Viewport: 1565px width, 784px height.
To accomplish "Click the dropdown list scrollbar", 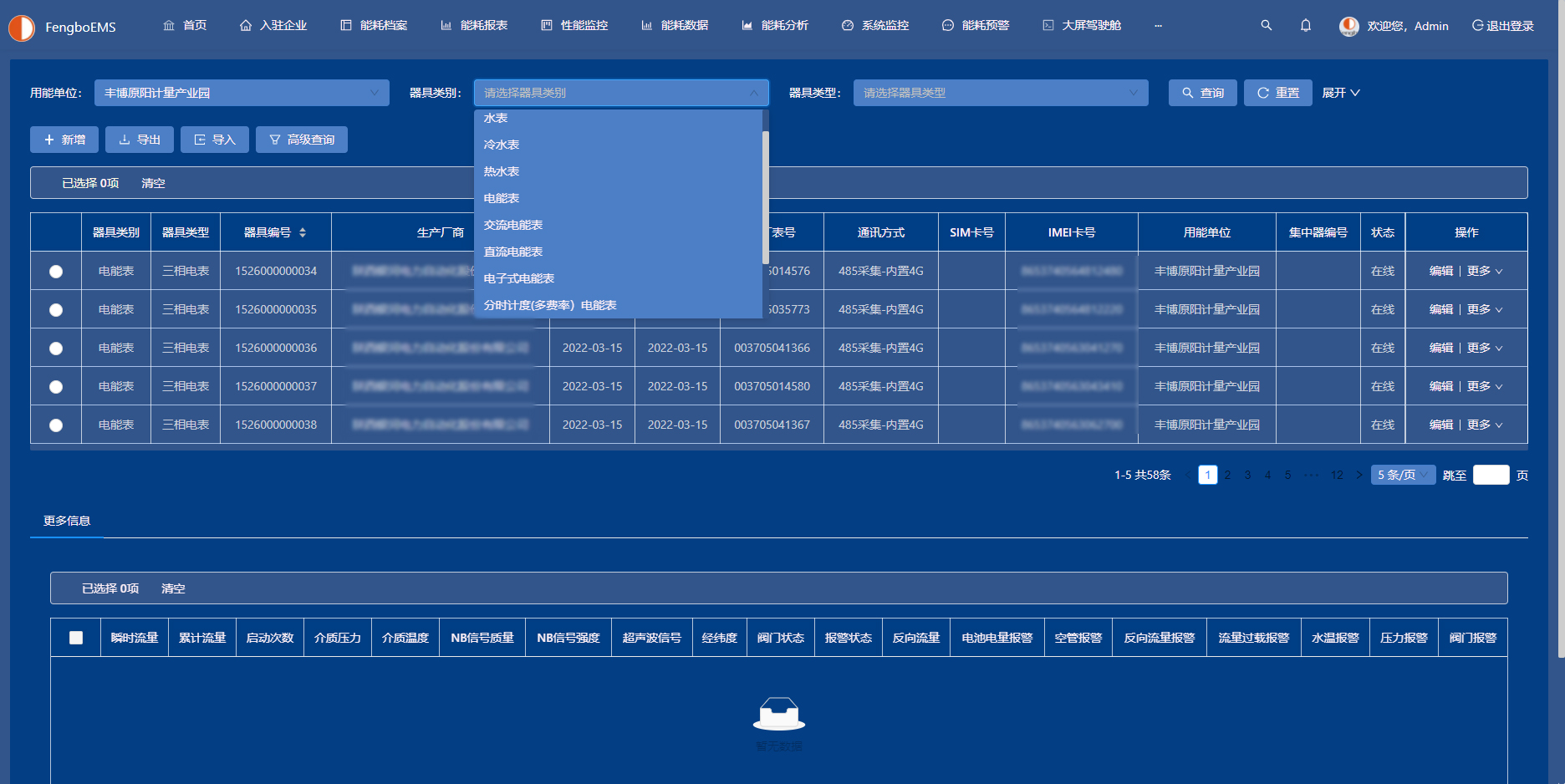I will tap(765, 196).
